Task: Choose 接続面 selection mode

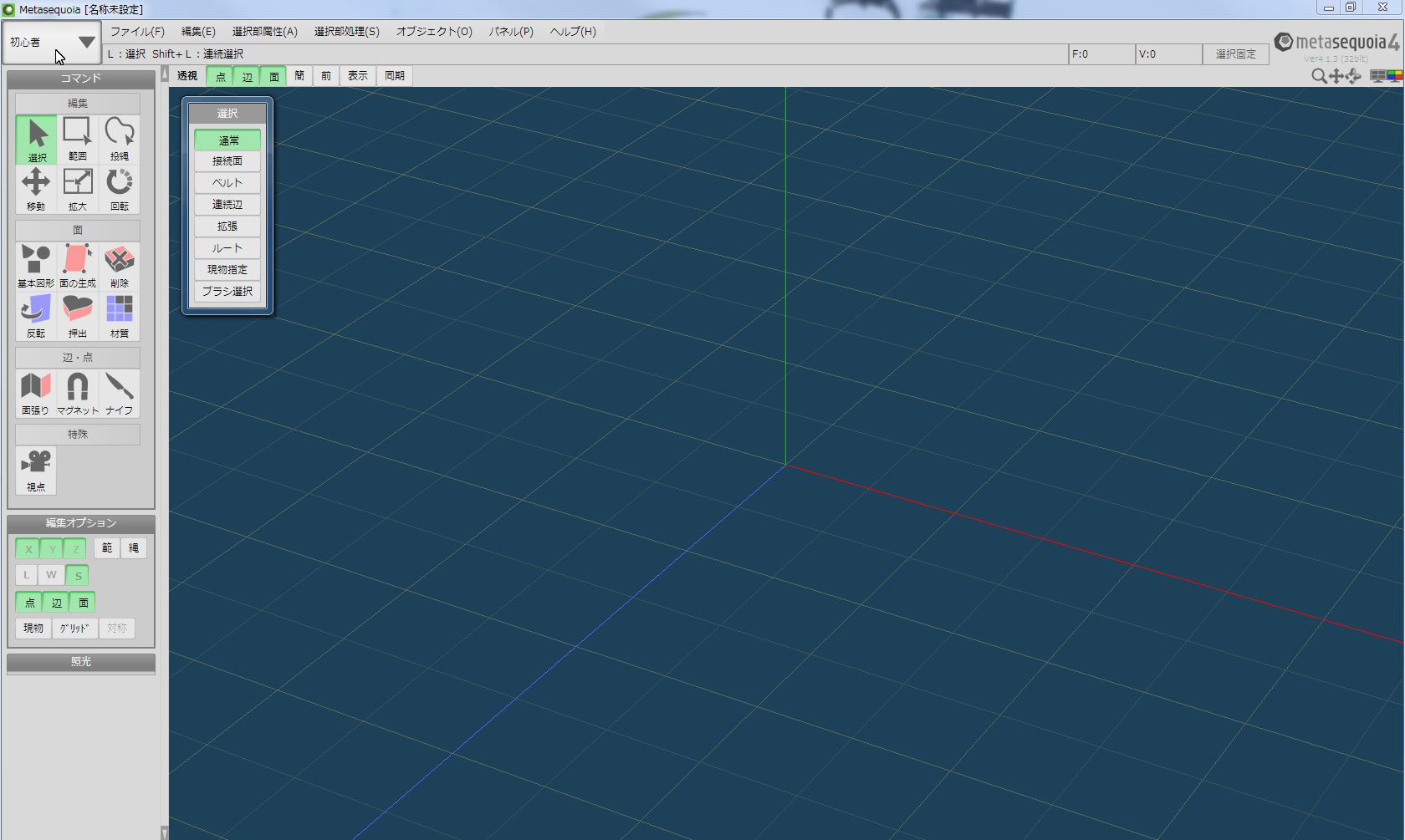Action: point(227,161)
